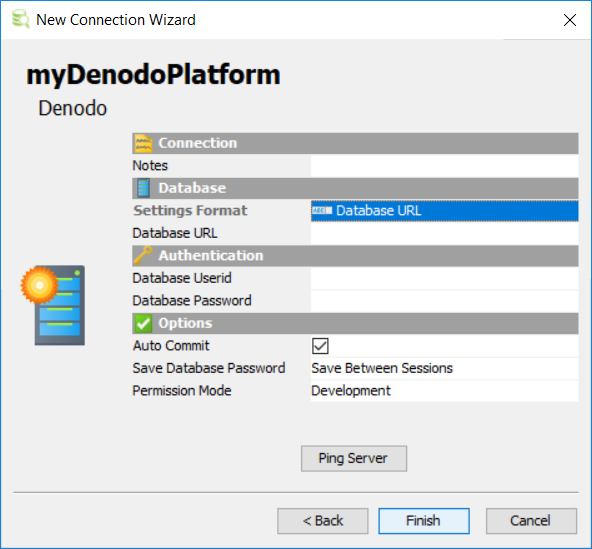592x549 pixels.
Task: Collapse the Connection section header
Action: 355,143
